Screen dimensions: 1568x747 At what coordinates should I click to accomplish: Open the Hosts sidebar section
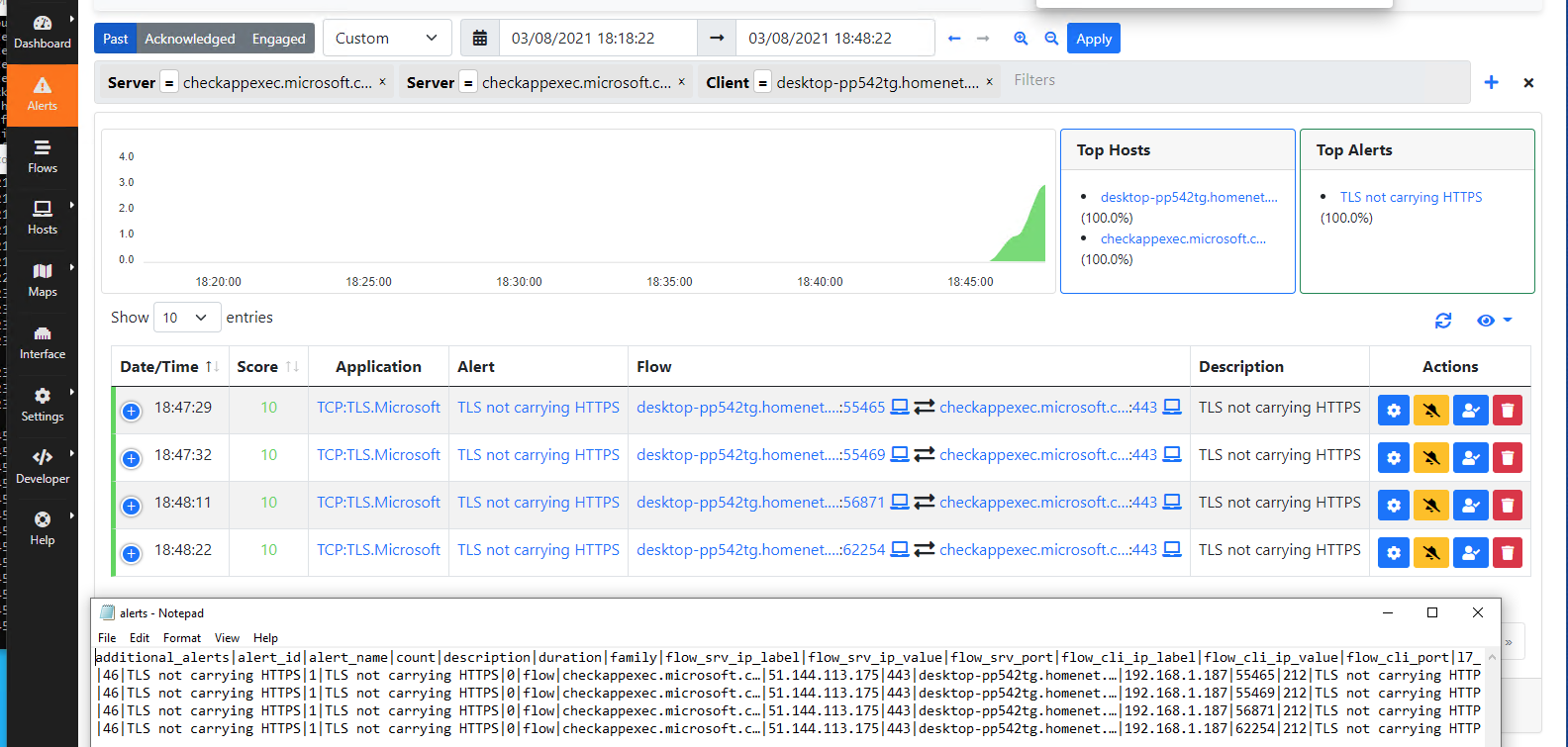coord(42,219)
